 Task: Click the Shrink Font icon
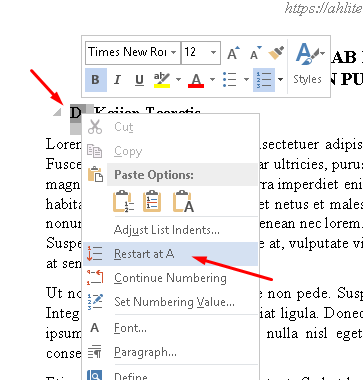(256, 53)
